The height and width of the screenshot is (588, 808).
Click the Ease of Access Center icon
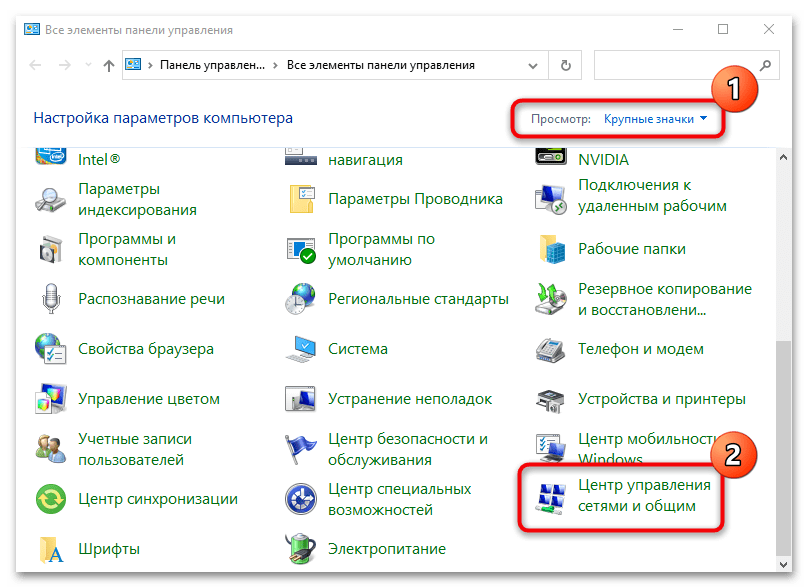coord(301,498)
